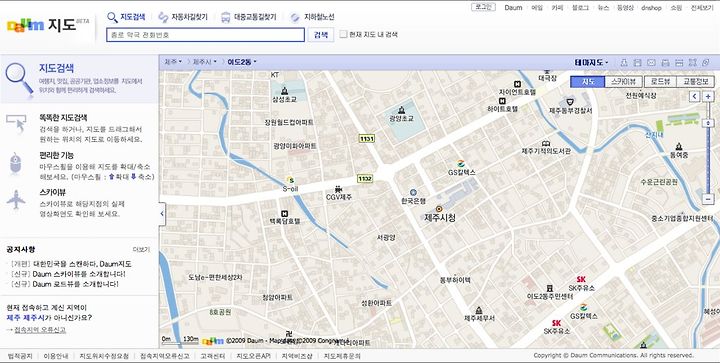Click the 삼성초교 school icon
The image size is (720, 363).
pyautogui.click(x=284, y=91)
